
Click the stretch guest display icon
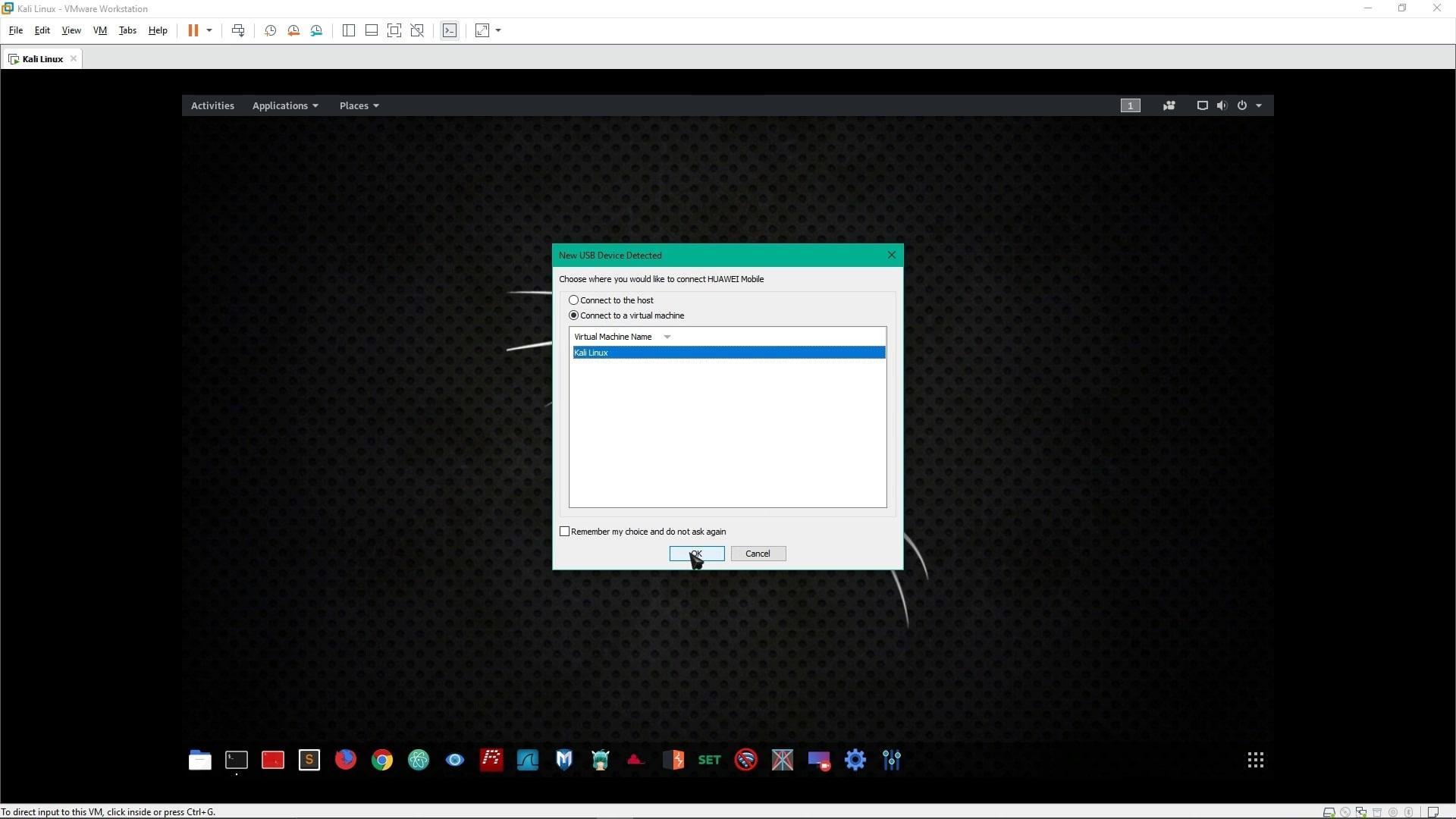[482, 30]
